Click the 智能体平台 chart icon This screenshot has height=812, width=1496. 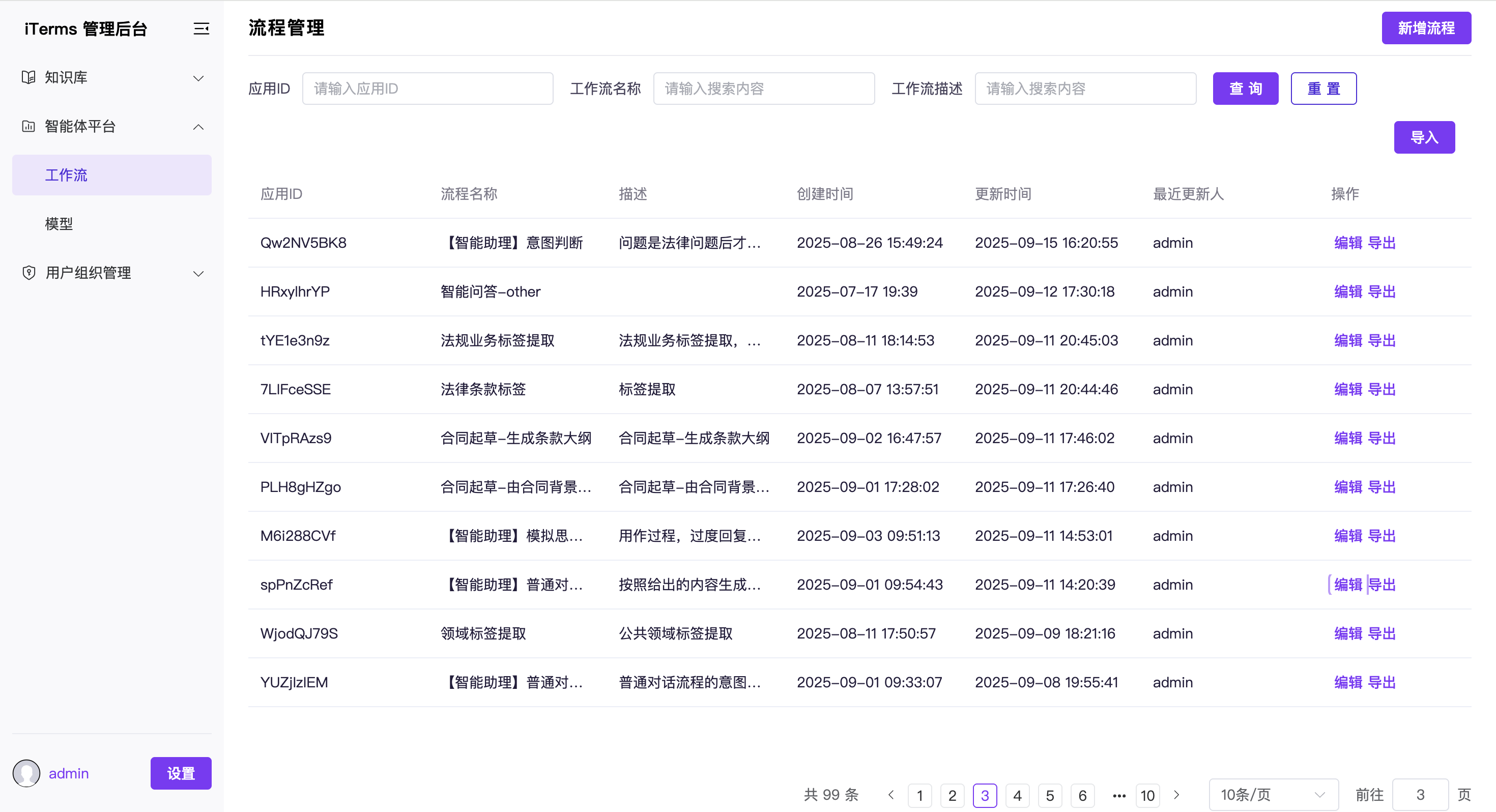(x=28, y=126)
